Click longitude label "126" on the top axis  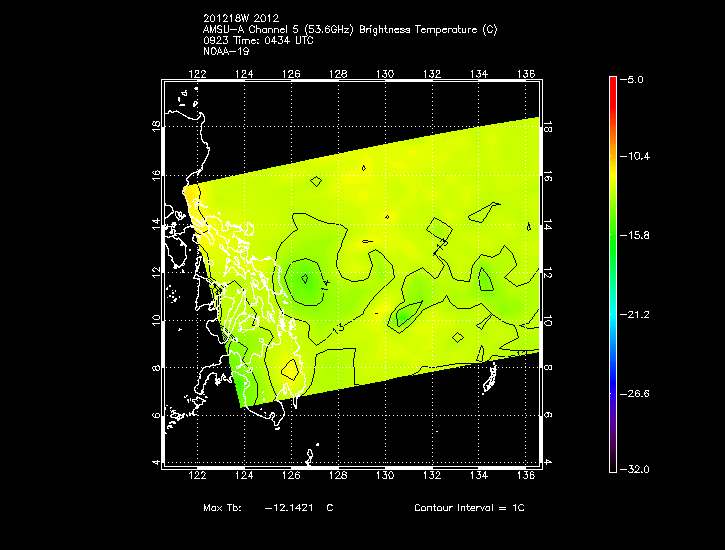click(x=291, y=74)
